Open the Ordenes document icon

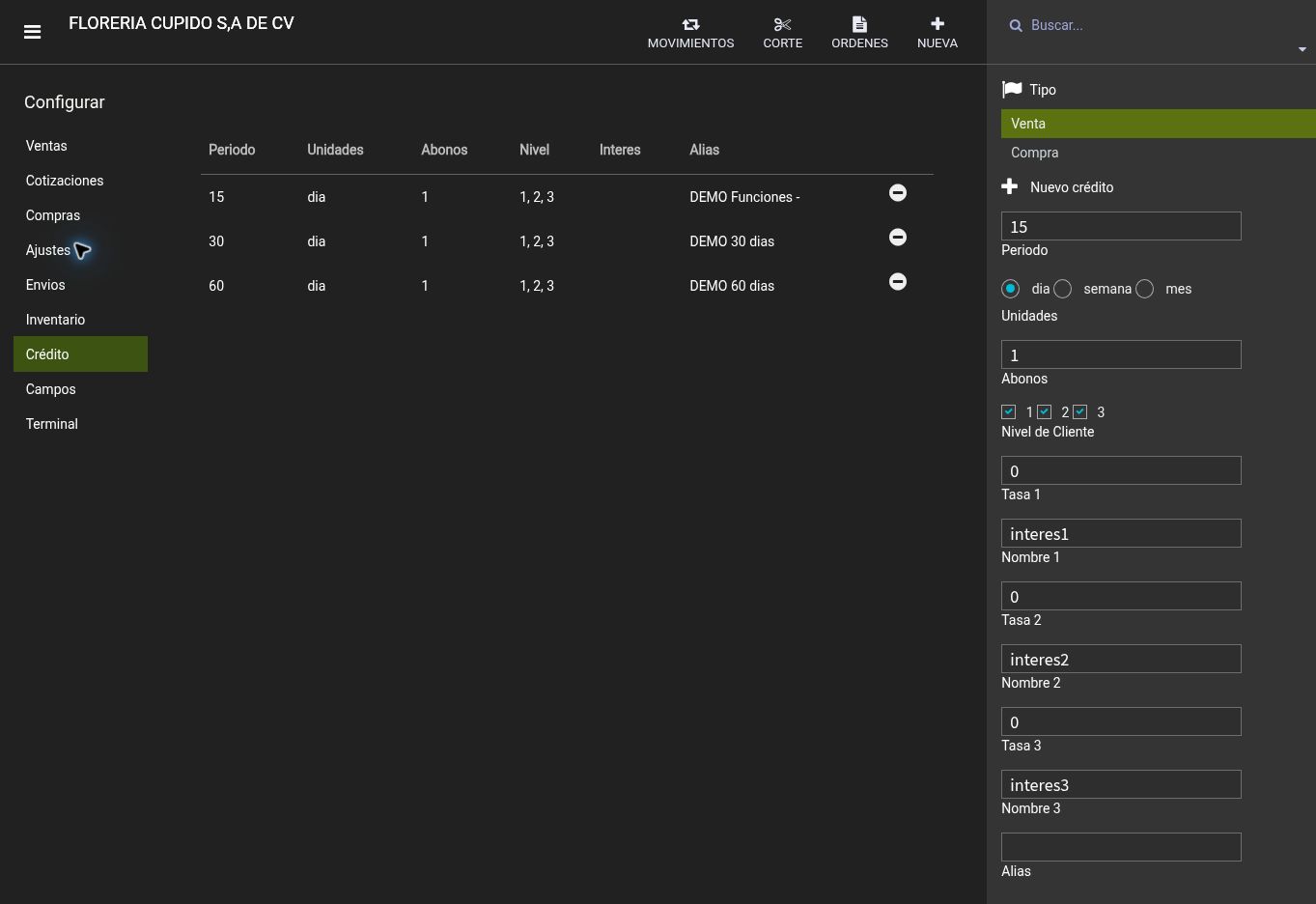[859, 33]
